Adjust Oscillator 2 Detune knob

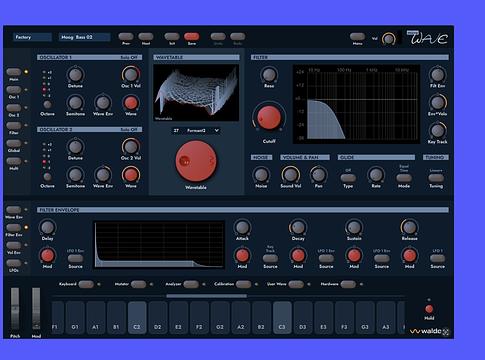tap(75, 147)
